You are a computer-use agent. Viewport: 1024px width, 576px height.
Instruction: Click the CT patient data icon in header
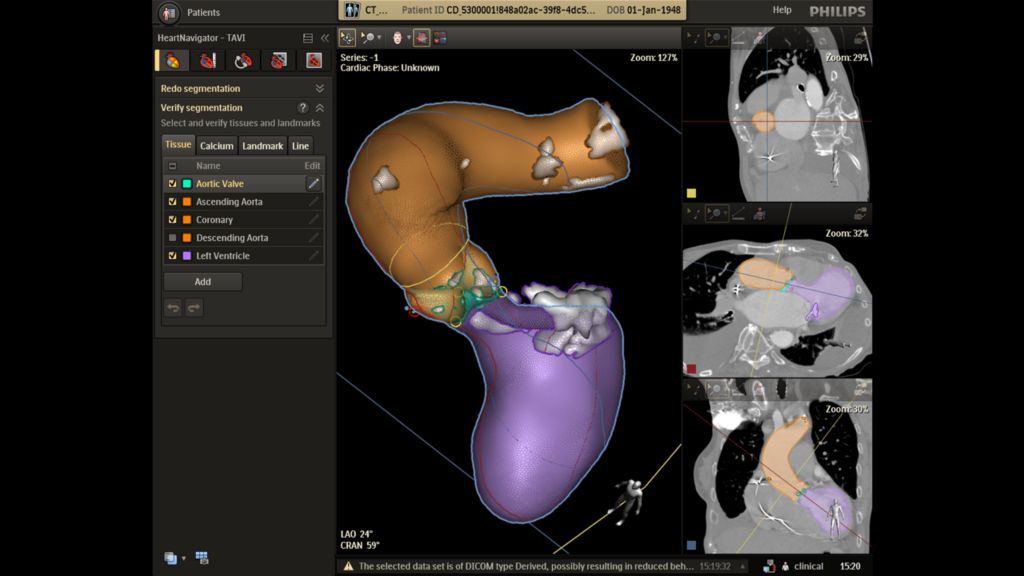tap(352, 10)
